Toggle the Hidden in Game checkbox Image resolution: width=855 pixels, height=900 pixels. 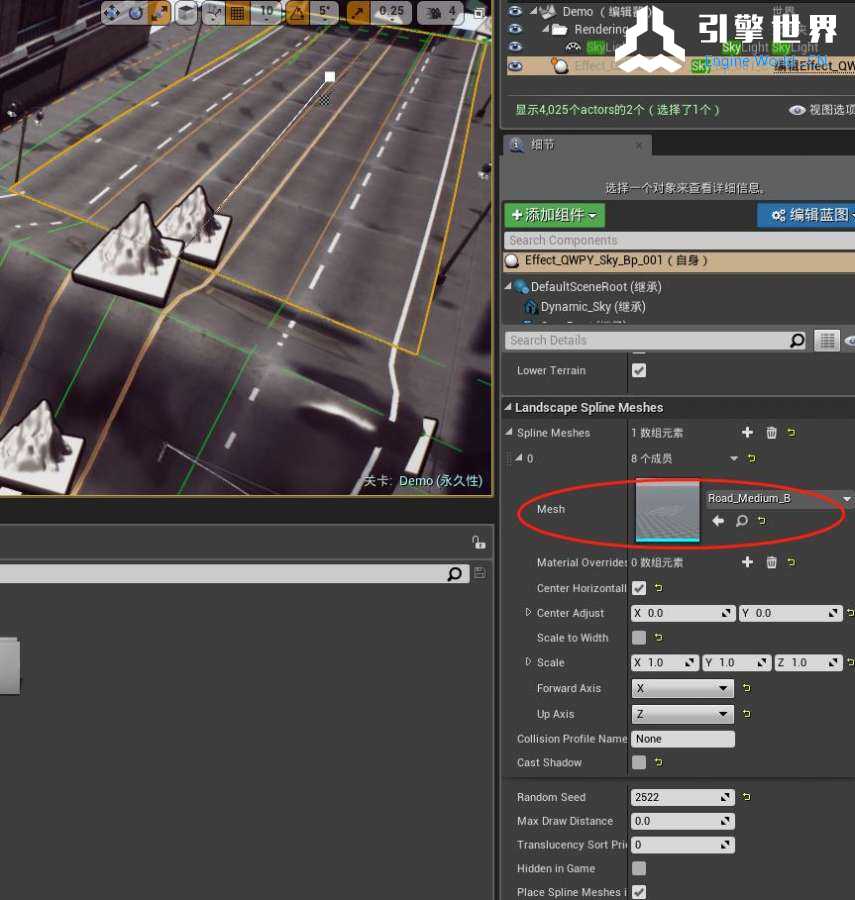pos(639,868)
